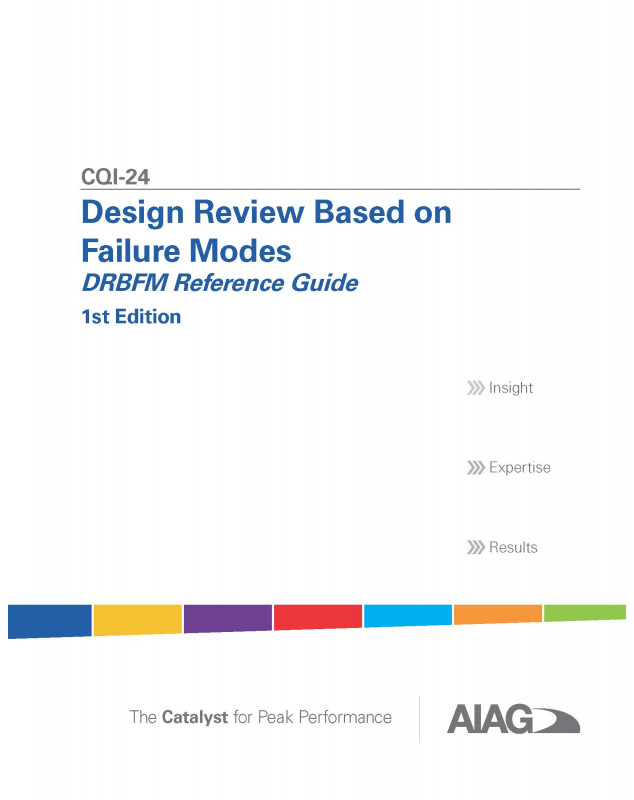634x800 pixels.
Task: Click the word Results
Action: [513, 547]
